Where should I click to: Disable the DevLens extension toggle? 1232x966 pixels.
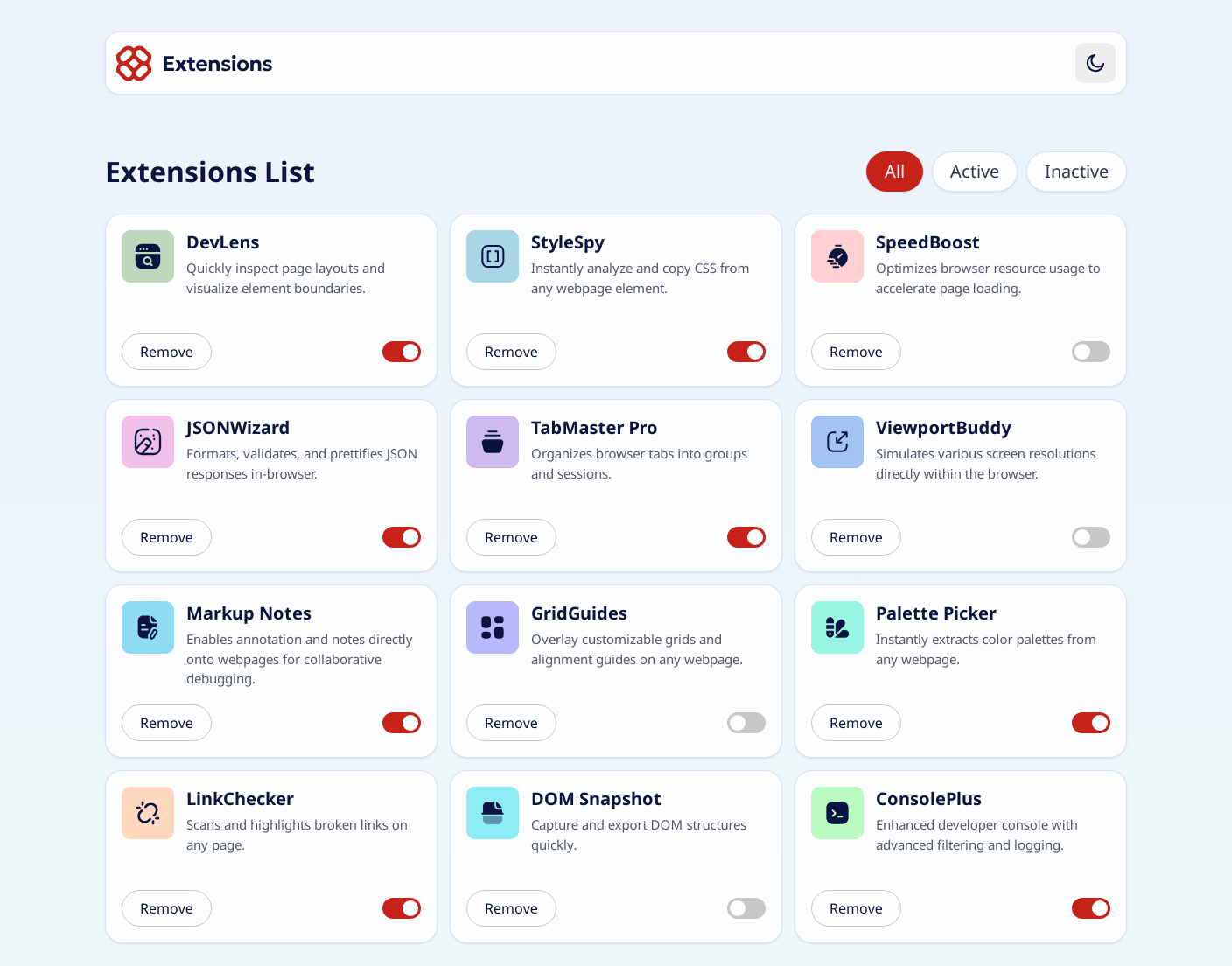pyautogui.click(x=401, y=352)
